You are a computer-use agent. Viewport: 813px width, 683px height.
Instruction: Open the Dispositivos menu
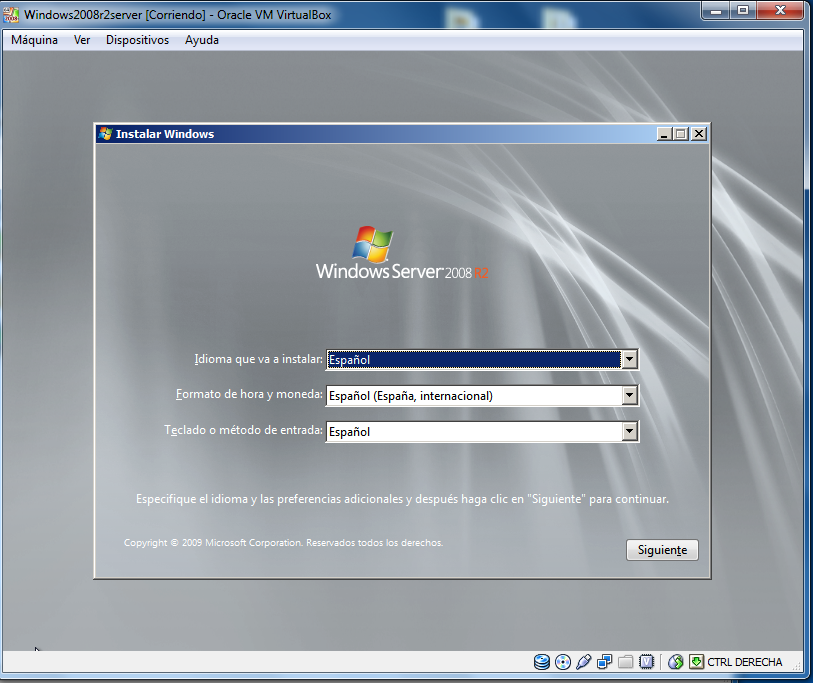click(x=137, y=40)
